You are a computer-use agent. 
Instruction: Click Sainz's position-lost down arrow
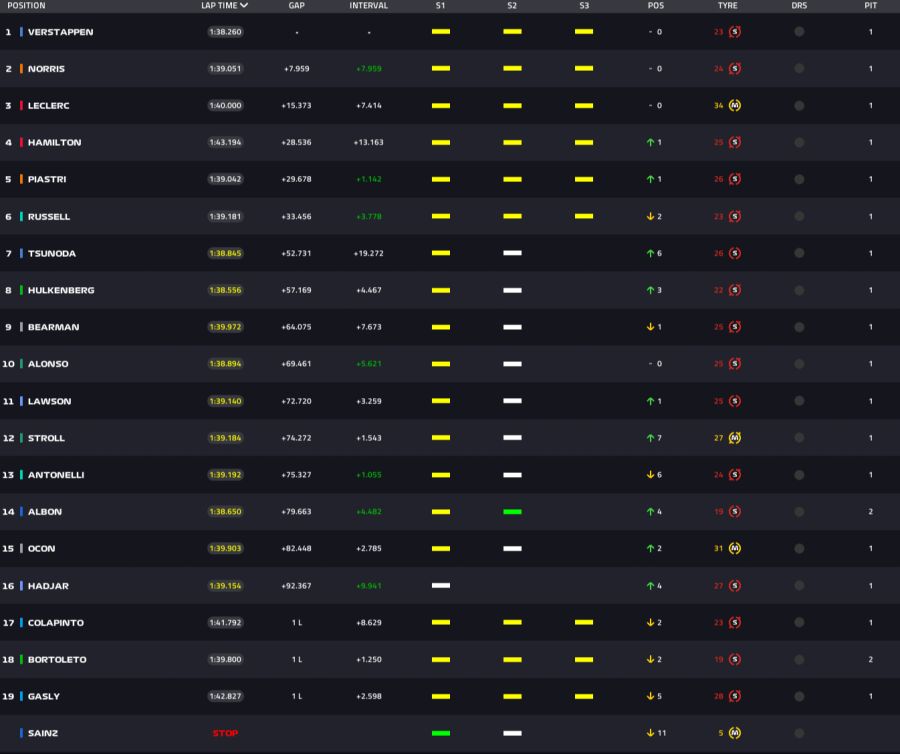(650, 733)
